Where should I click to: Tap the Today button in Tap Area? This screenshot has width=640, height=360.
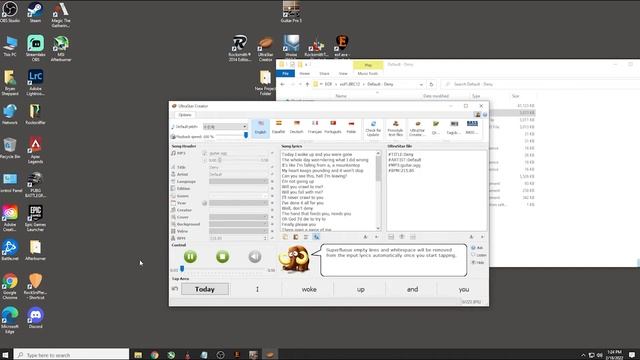[205, 289]
